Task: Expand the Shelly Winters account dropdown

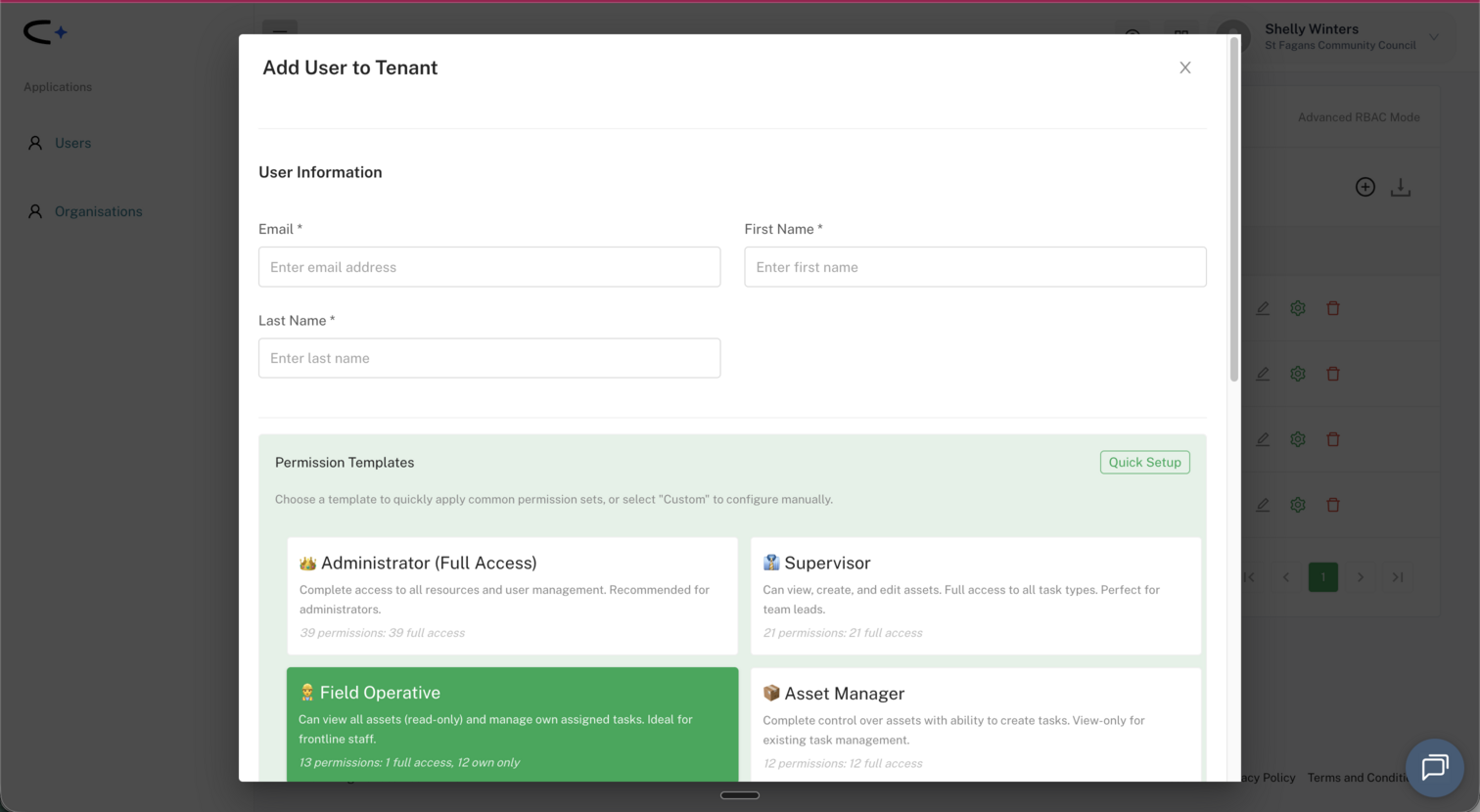Action: point(1433,37)
